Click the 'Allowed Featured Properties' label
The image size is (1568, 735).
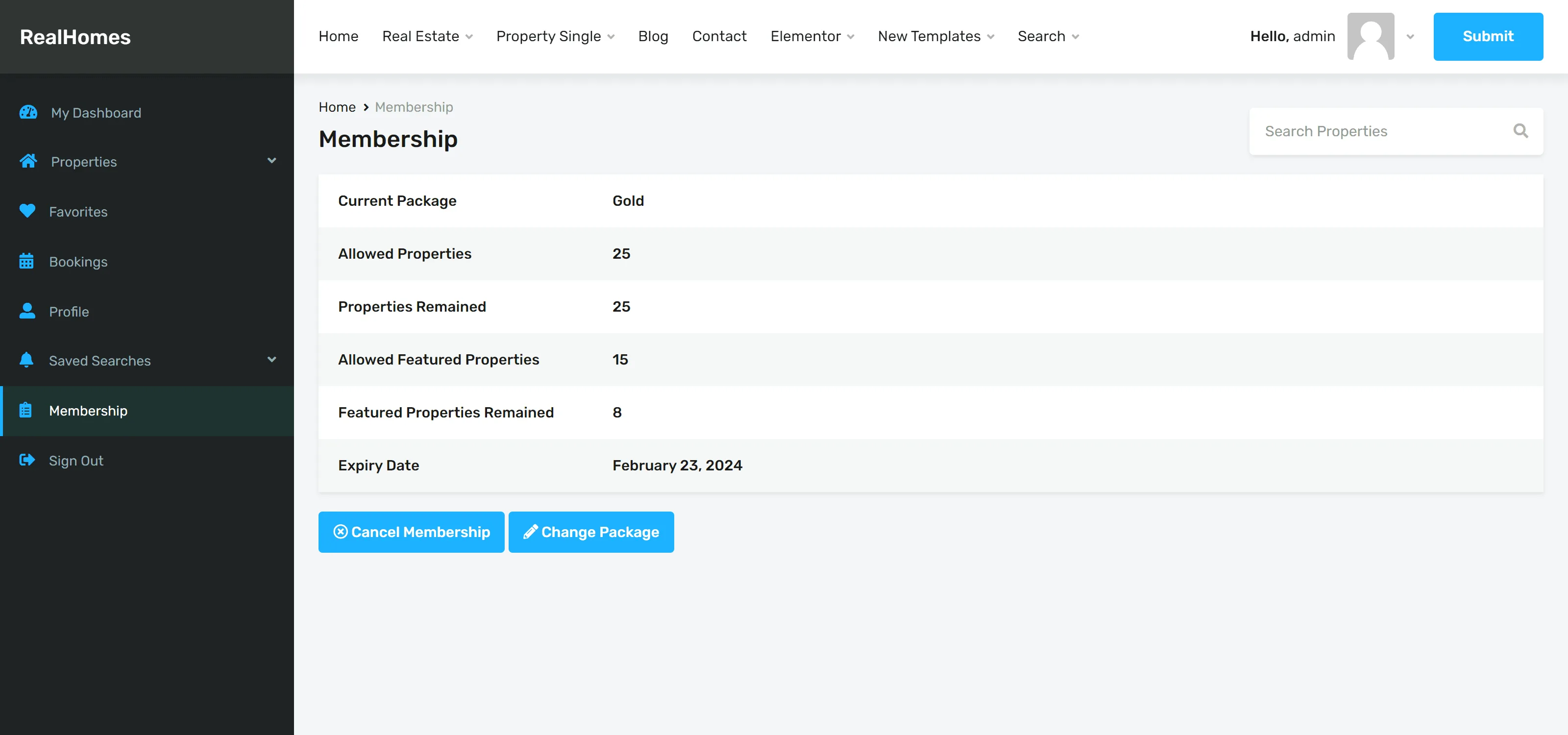click(439, 360)
